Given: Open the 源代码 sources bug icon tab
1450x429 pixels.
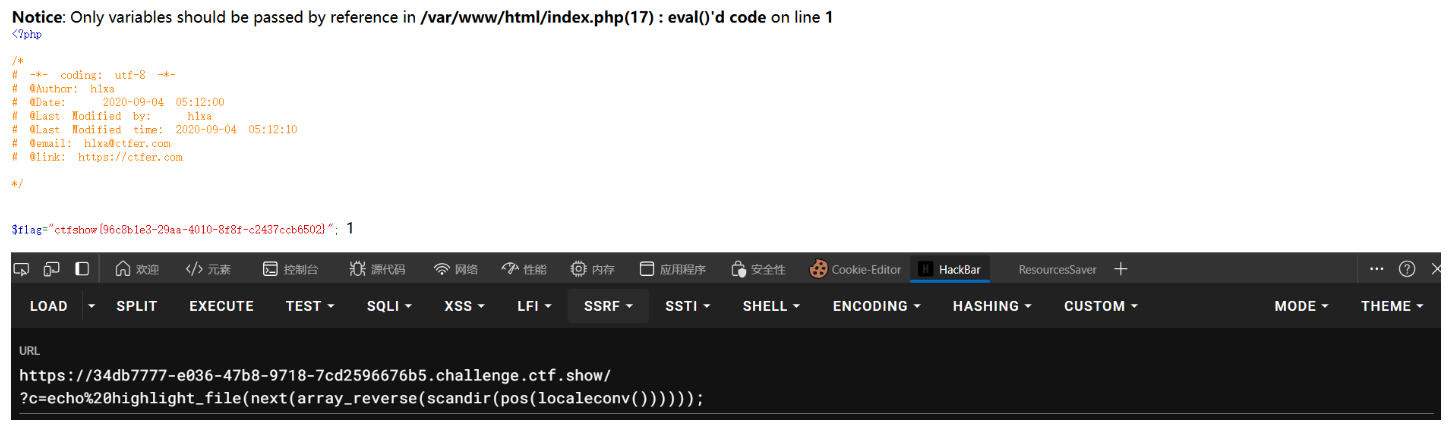Looking at the screenshot, I should 377,269.
